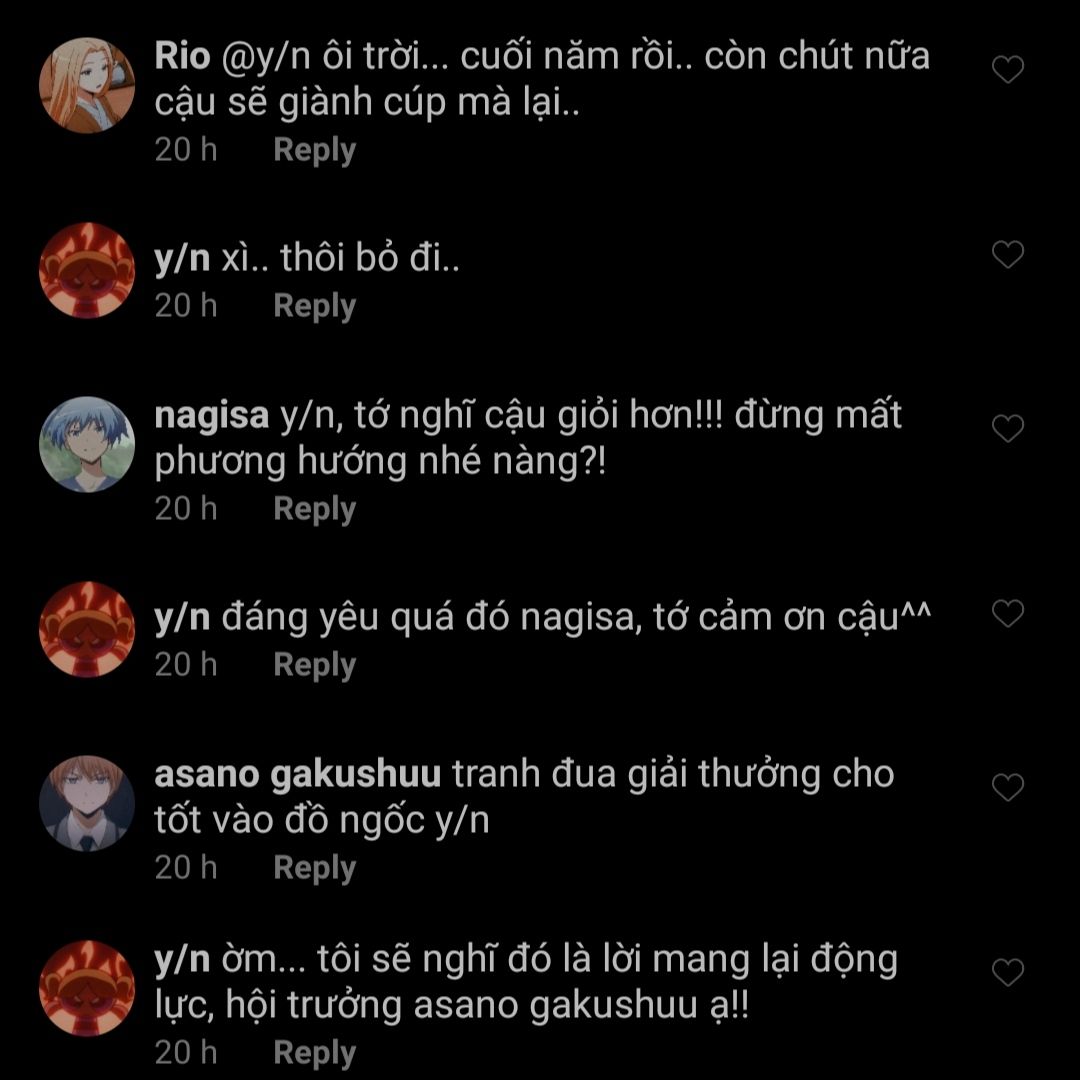Open nagisa's username link
Screen dimensions: 1080x1080
point(211,415)
